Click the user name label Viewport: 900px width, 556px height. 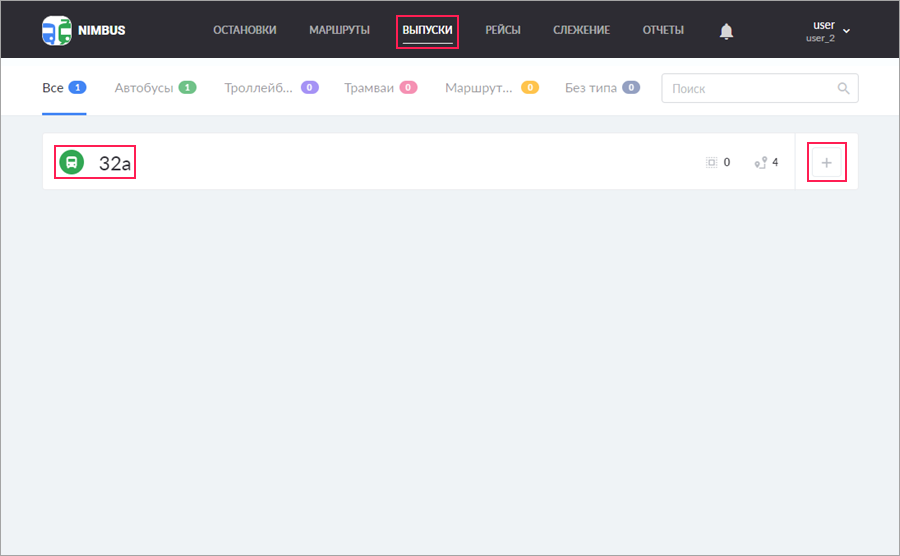(824, 25)
